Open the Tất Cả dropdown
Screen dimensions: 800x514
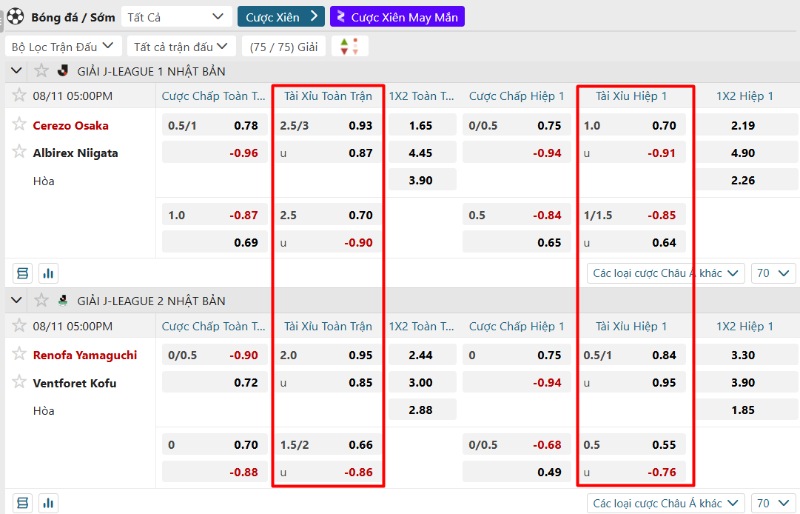point(176,16)
